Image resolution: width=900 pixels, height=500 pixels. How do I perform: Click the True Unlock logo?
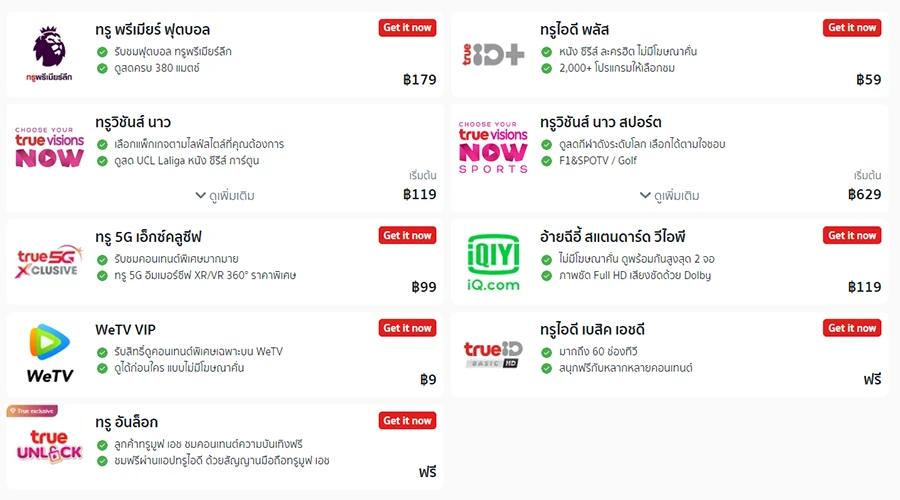(x=49, y=446)
